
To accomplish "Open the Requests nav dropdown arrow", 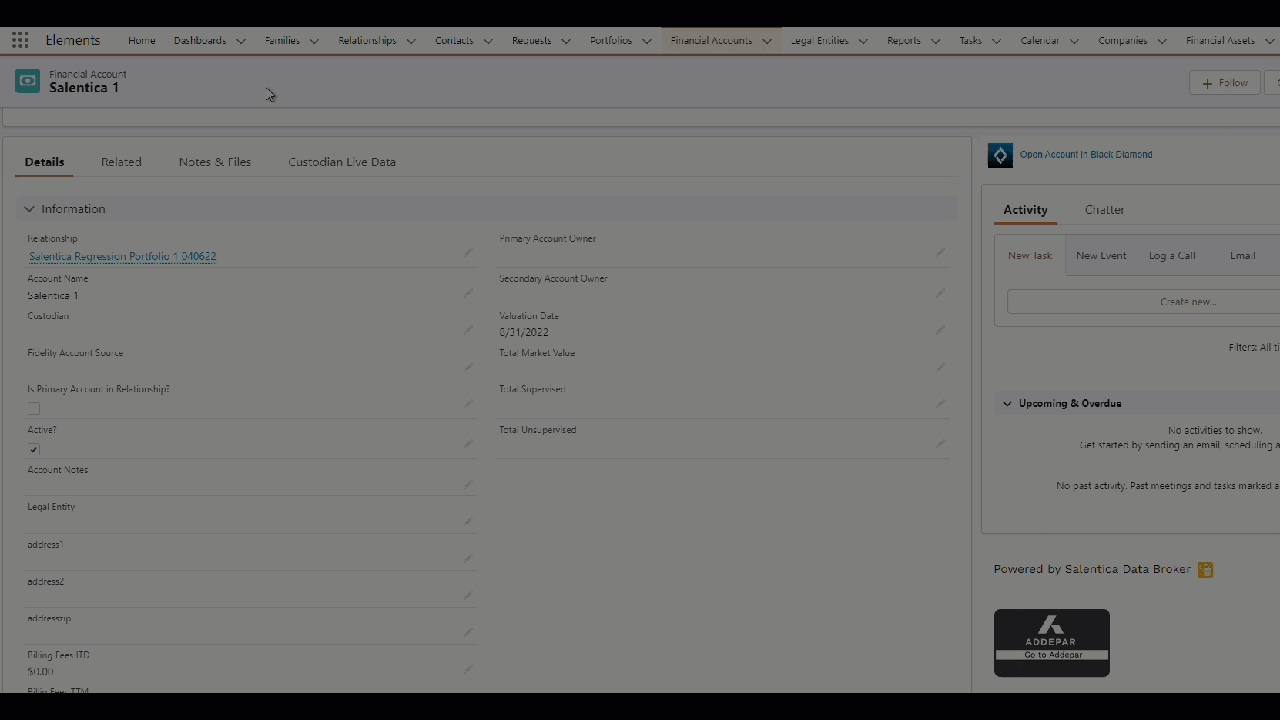I will click(566, 41).
